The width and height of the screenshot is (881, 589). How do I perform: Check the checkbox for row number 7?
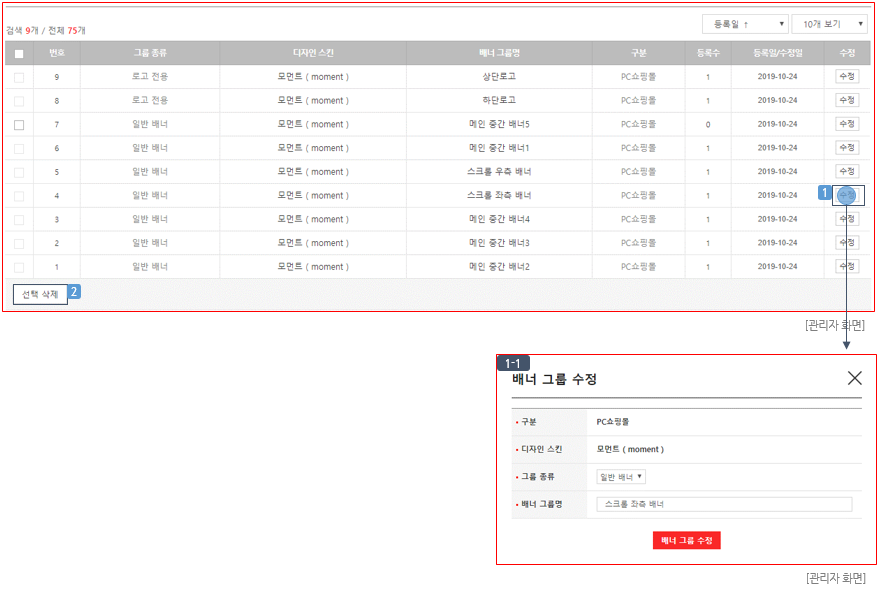point(19,125)
